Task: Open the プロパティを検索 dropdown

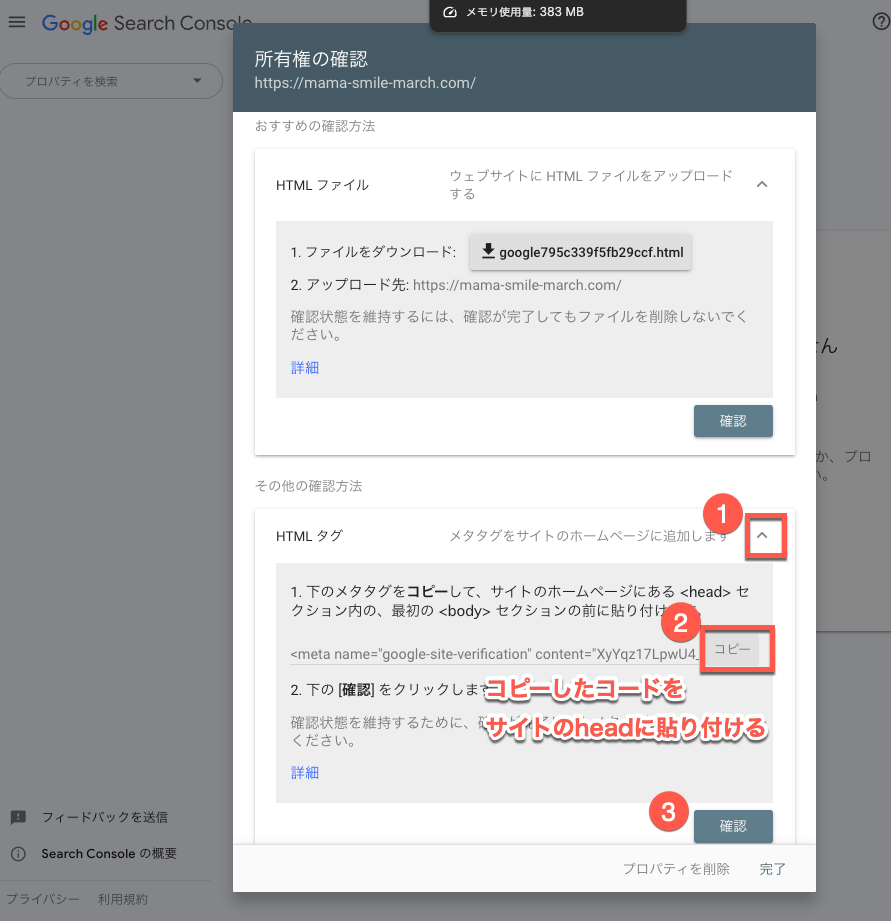Action: click(x=111, y=81)
